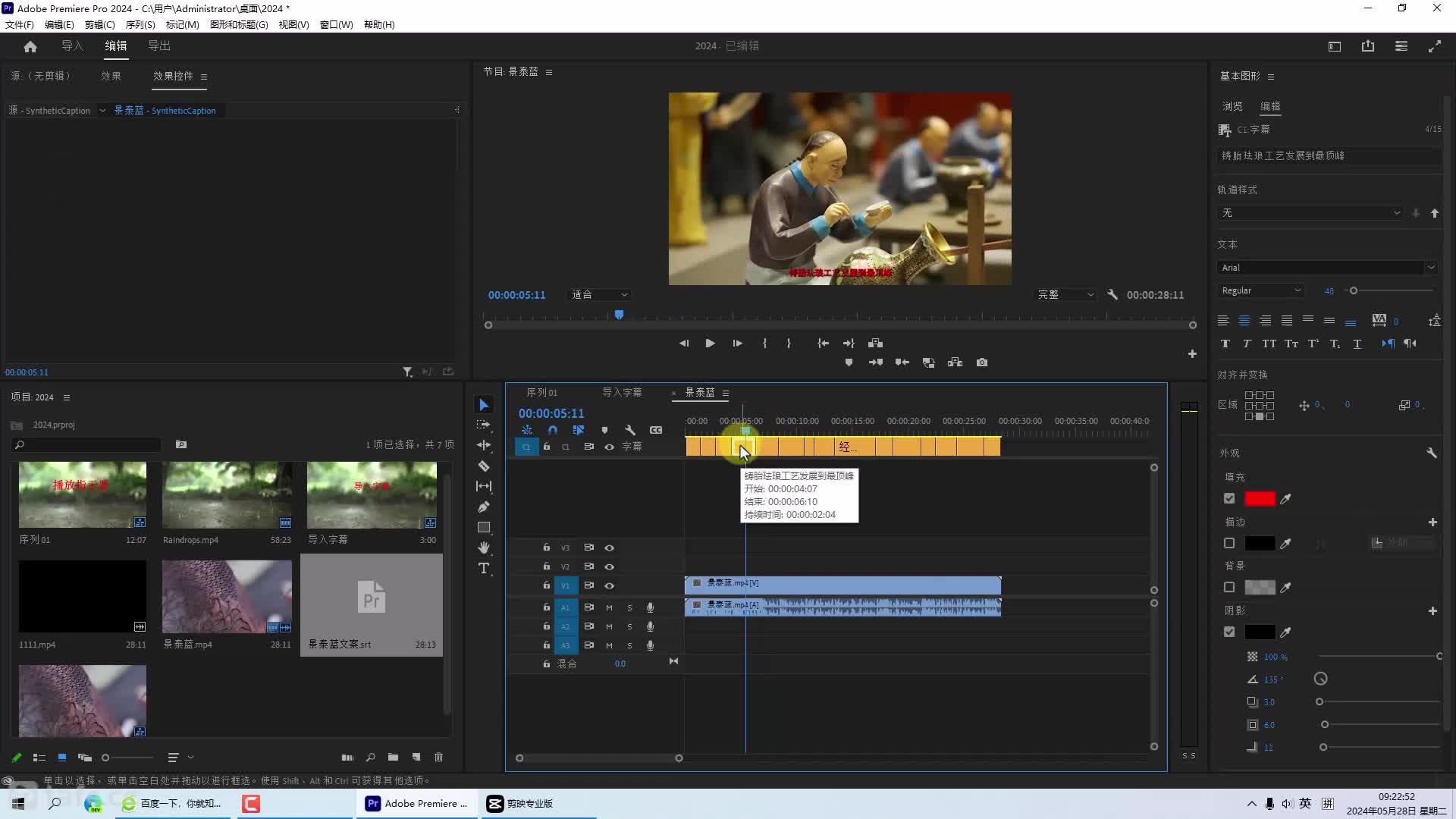Select the Ripple Edit tool

(x=484, y=445)
